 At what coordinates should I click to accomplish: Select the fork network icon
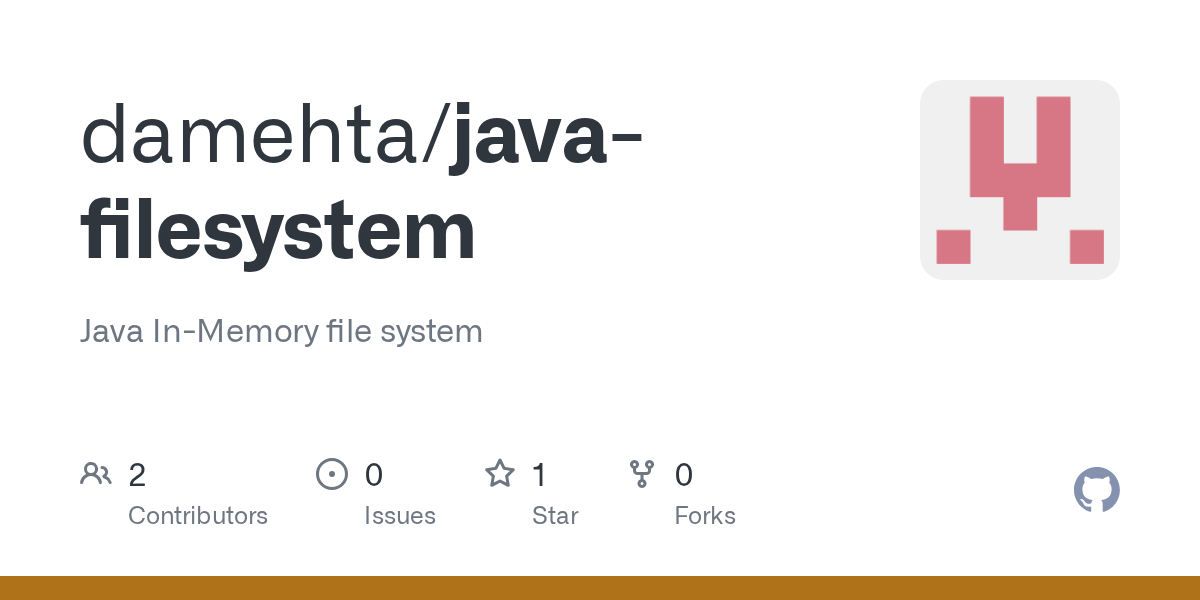tap(641, 474)
